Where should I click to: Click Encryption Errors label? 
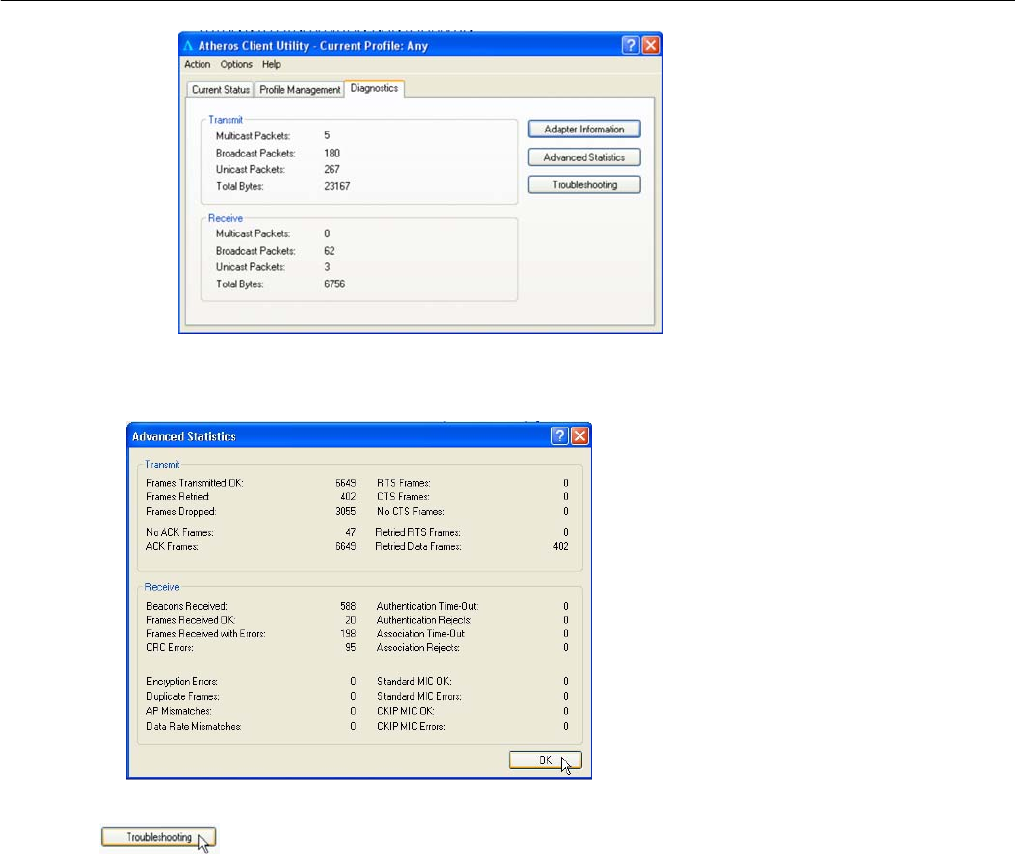[182, 681]
